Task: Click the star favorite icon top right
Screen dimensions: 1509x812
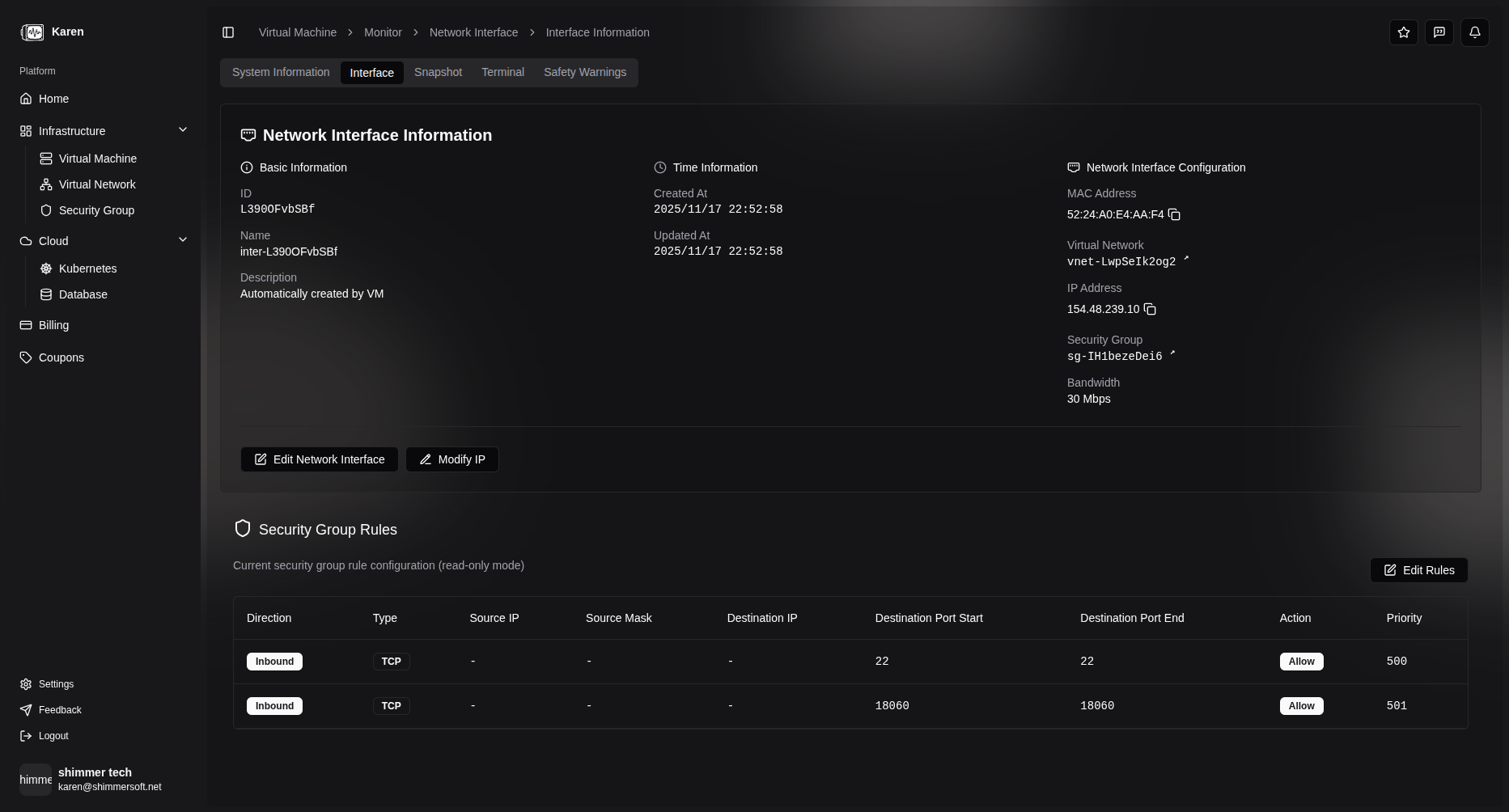Action: [x=1404, y=32]
